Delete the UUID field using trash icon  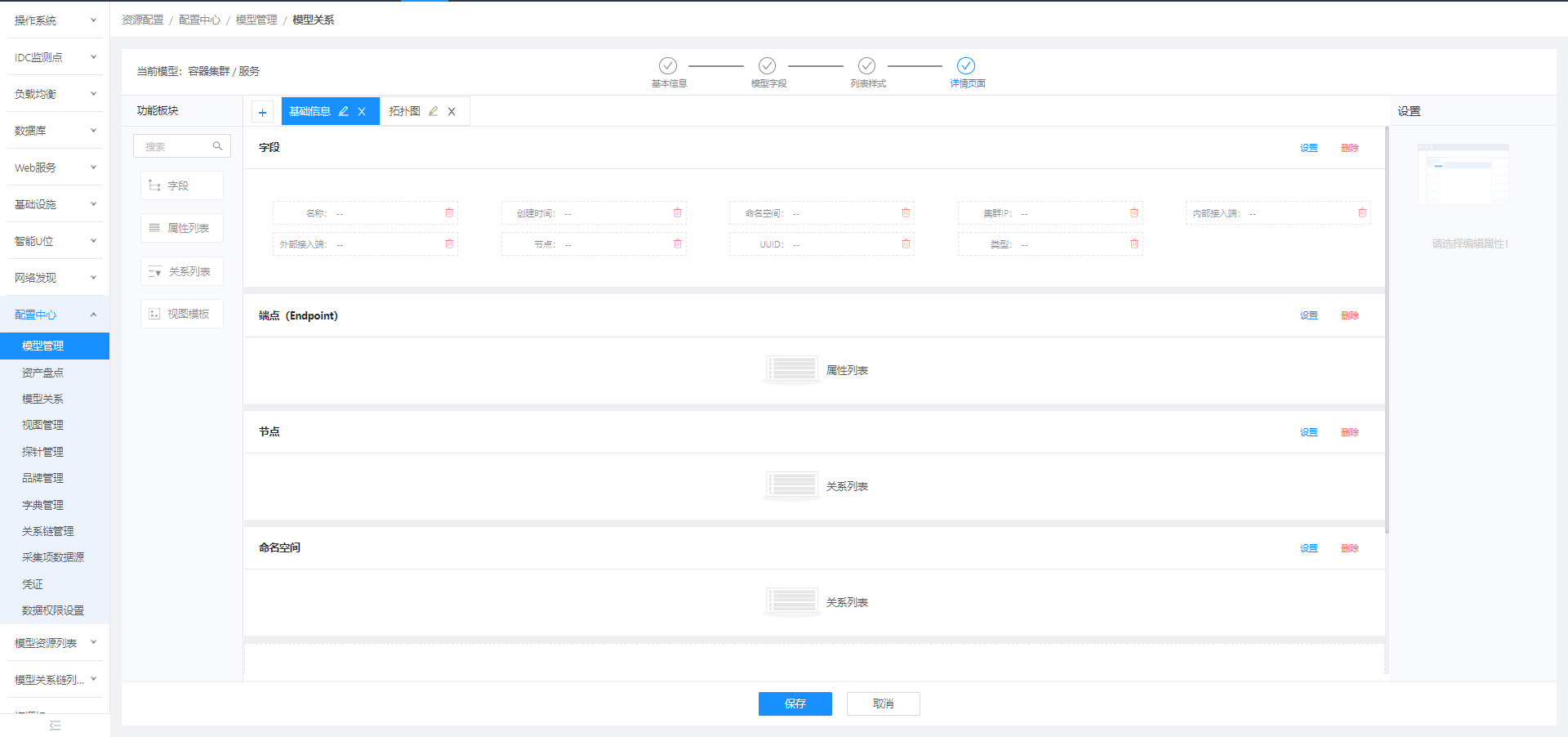pyautogui.click(x=906, y=243)
